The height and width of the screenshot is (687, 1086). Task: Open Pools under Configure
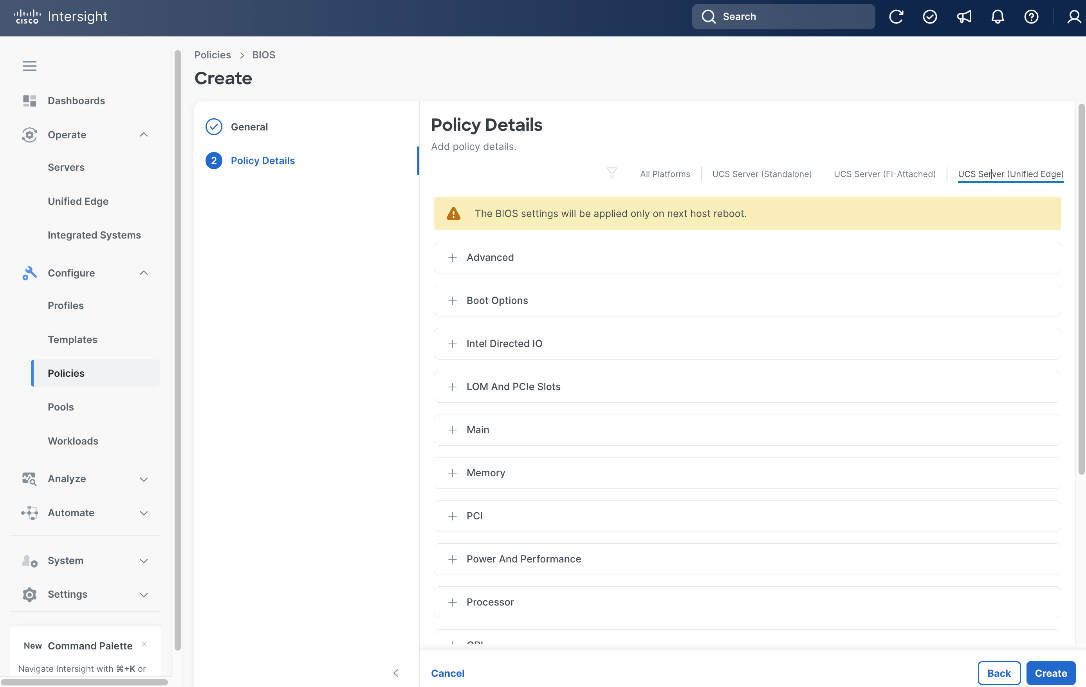pyautogui.click(x=60, y=407)
